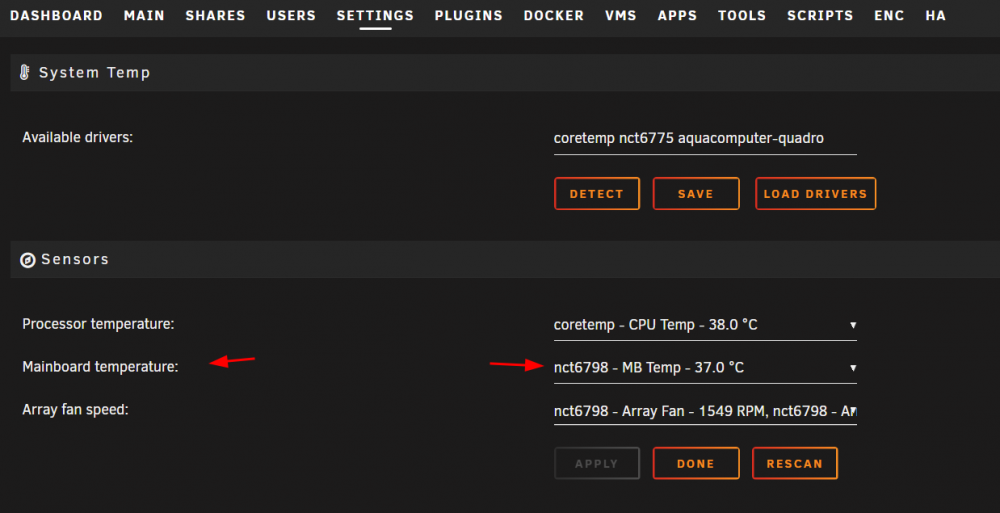Switch to the Docker tab
Screen dimensions: 1000x513
[554, 15]
